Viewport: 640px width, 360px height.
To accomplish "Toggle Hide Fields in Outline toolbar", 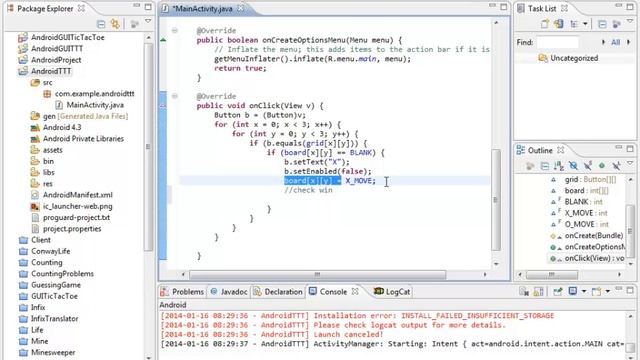I will [x=573, y=166].
